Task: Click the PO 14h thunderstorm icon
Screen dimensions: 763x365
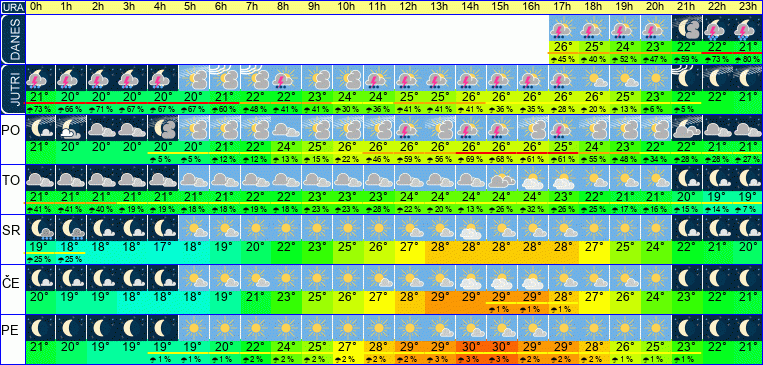Action: point(472,128)
